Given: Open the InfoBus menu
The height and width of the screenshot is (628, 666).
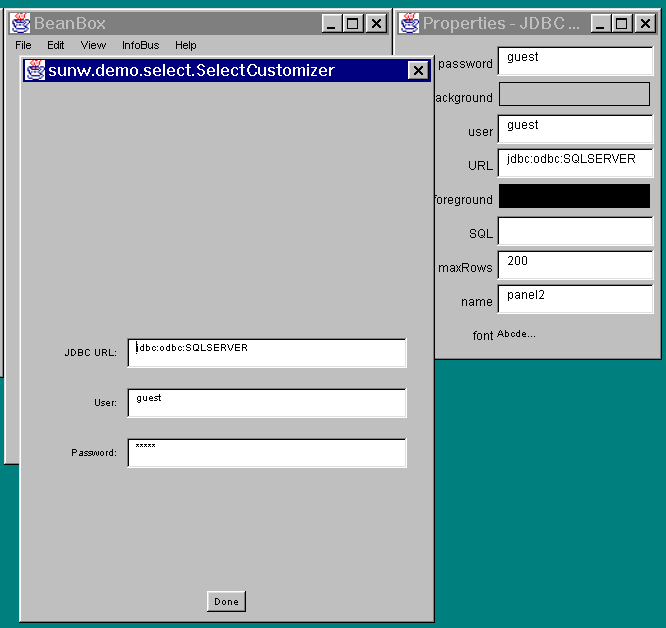Looking at the screenshot, I should tap(140, 45).
